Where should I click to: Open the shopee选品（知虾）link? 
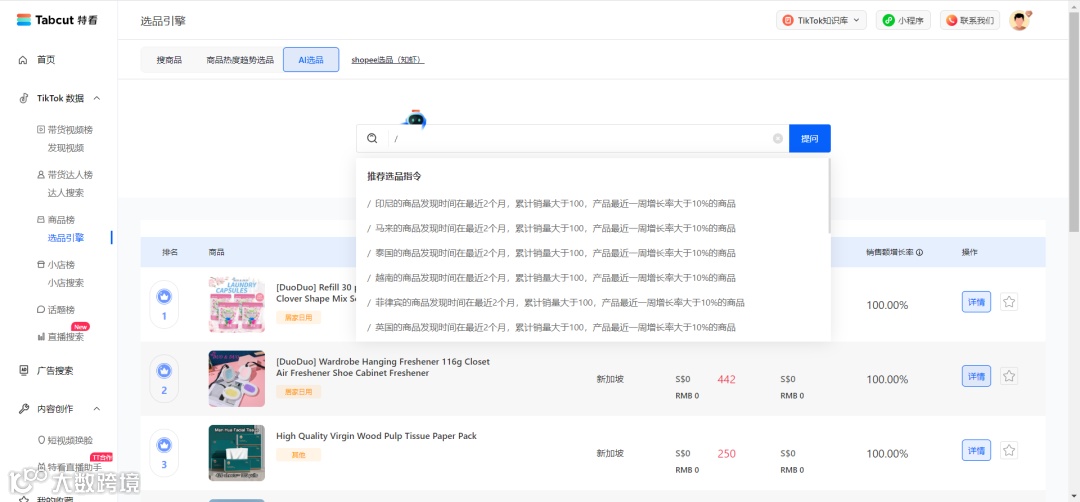tap(388, 60)
